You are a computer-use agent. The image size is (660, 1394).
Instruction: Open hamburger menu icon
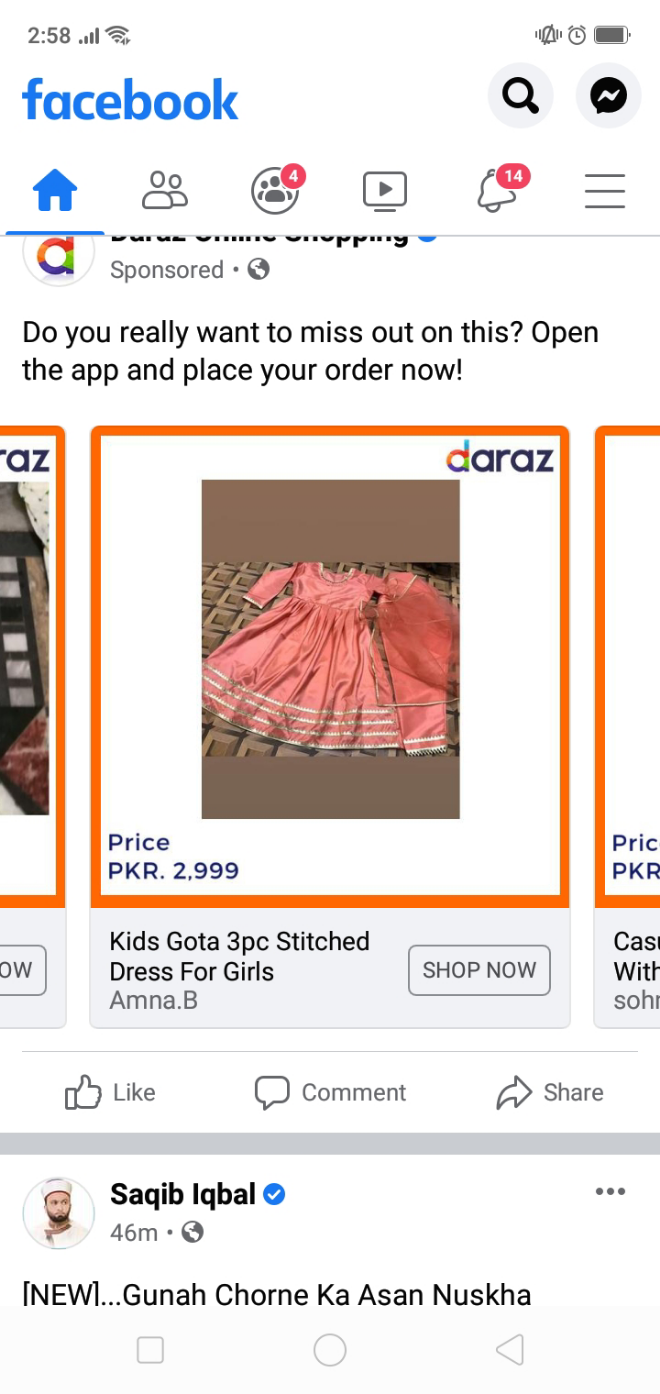click(605, 190)
